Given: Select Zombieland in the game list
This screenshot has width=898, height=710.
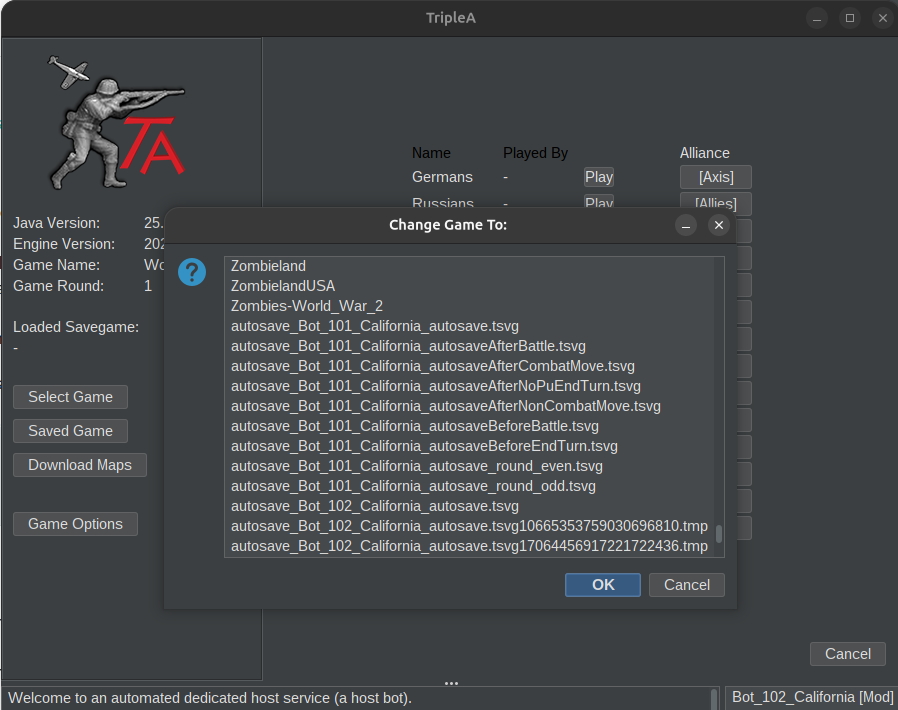Looking at the screenshot, I should coord(470,266).
